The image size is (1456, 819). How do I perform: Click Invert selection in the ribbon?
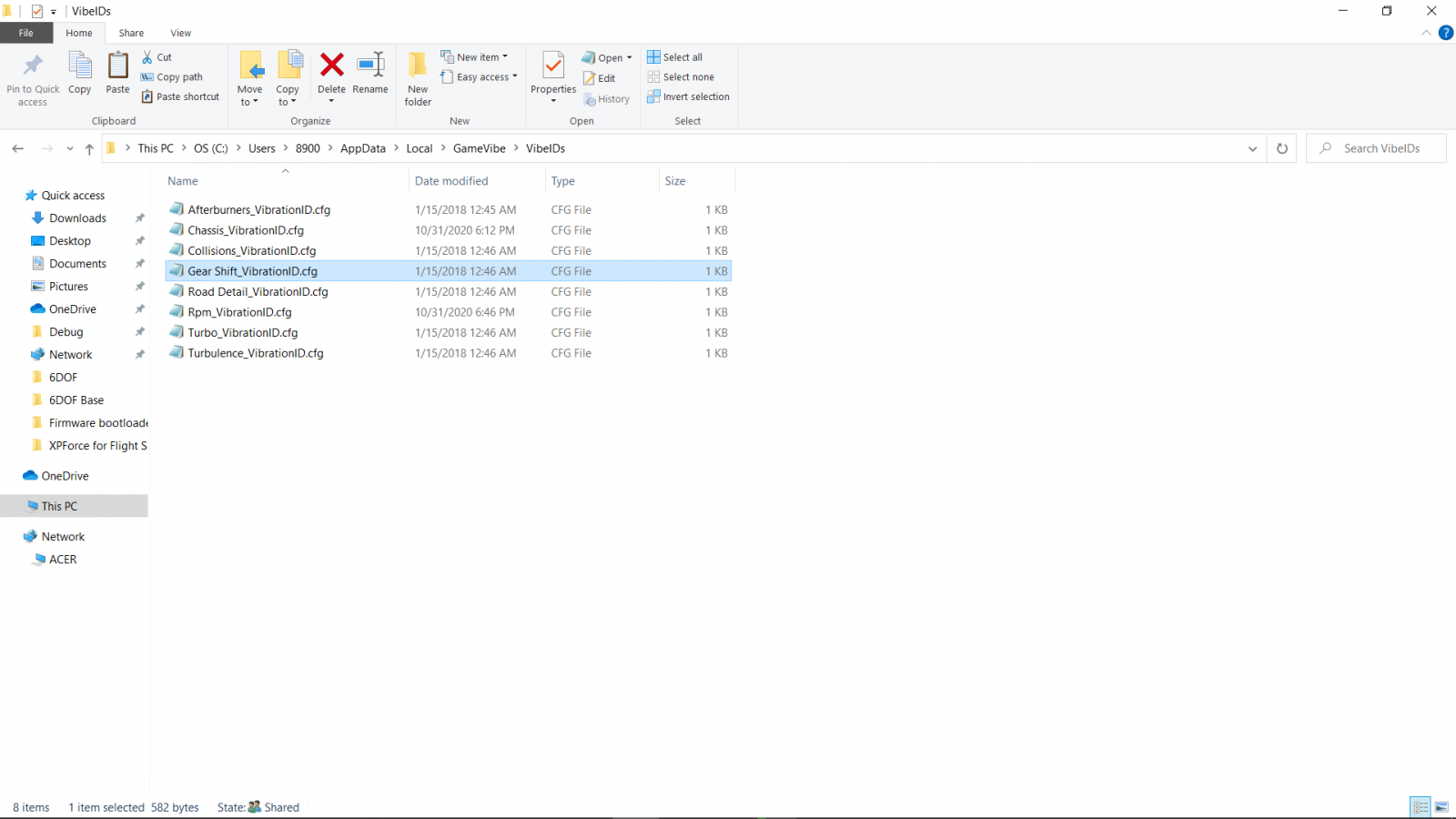pos(689,96)
